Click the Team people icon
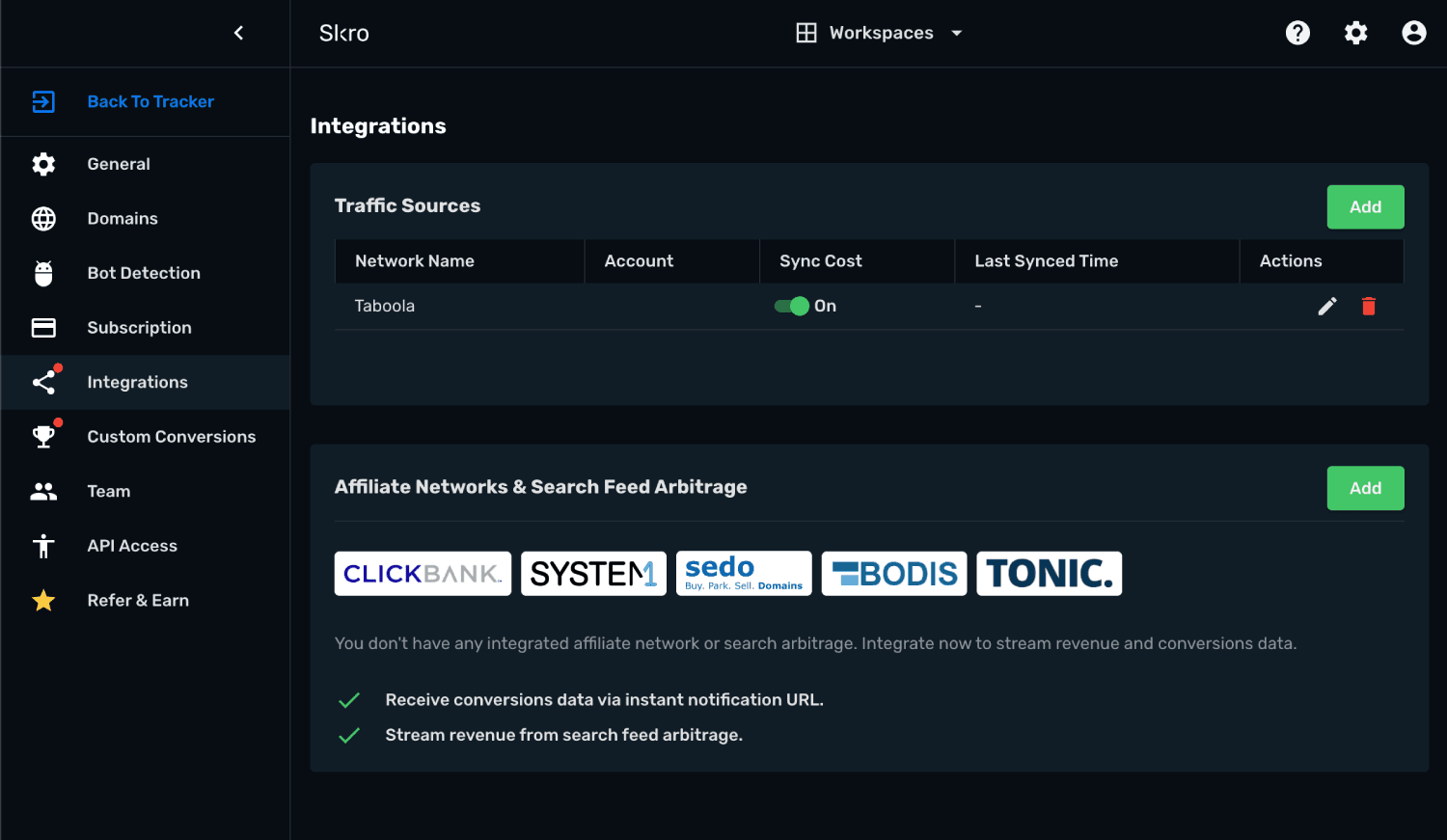The height and width of the screenshot is (840, 1447). [43, 492]
